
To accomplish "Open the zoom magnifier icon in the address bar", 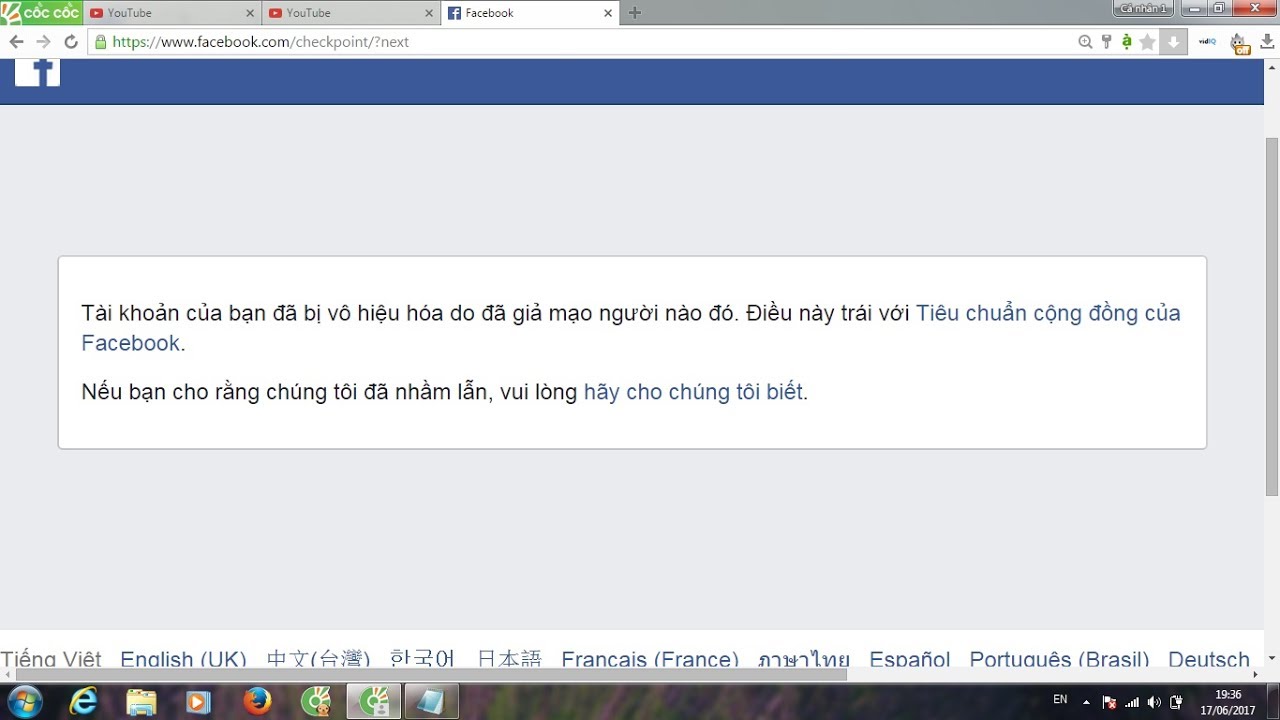I will click(1085, 42).
